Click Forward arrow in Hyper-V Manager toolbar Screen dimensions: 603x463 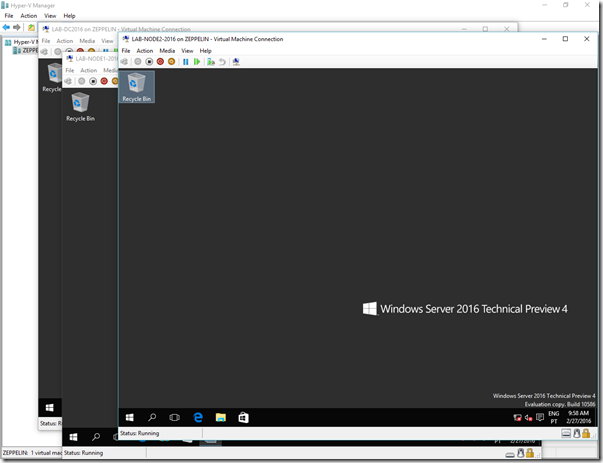[x=17, y=27]
